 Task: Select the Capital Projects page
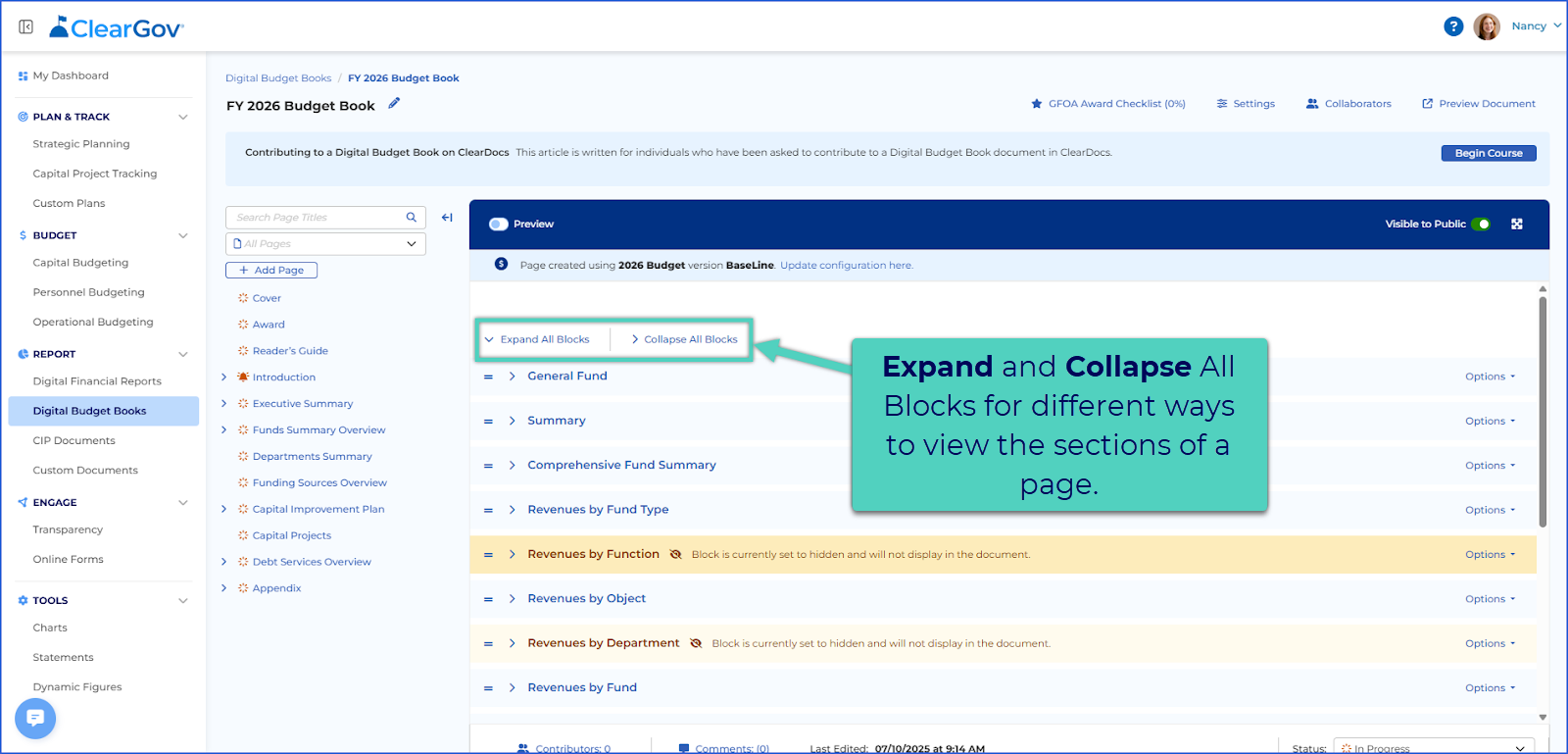pyautogui.click(x=292, y=536)
